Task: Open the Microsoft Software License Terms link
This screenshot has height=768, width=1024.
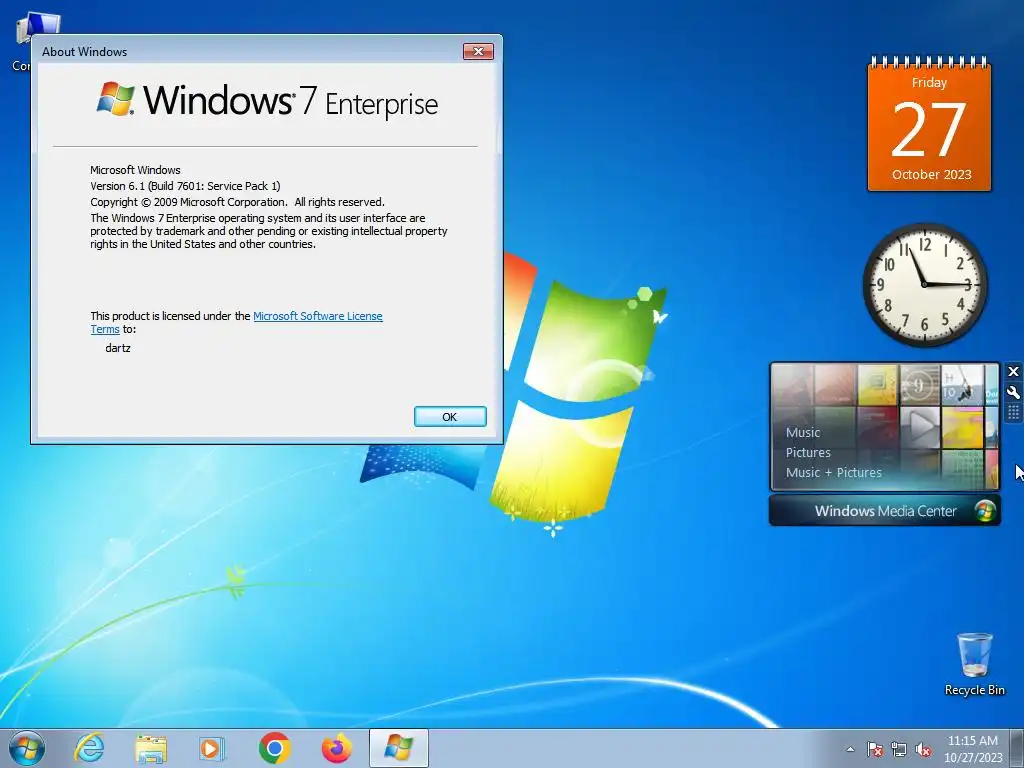Action: coord(317,316)
